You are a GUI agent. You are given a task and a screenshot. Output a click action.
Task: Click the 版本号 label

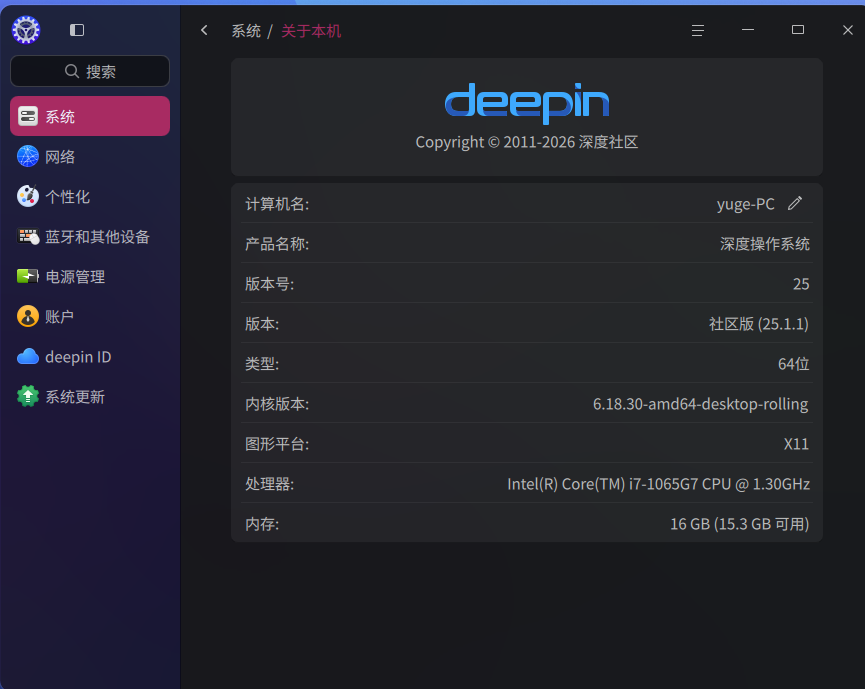coord(269,284)
